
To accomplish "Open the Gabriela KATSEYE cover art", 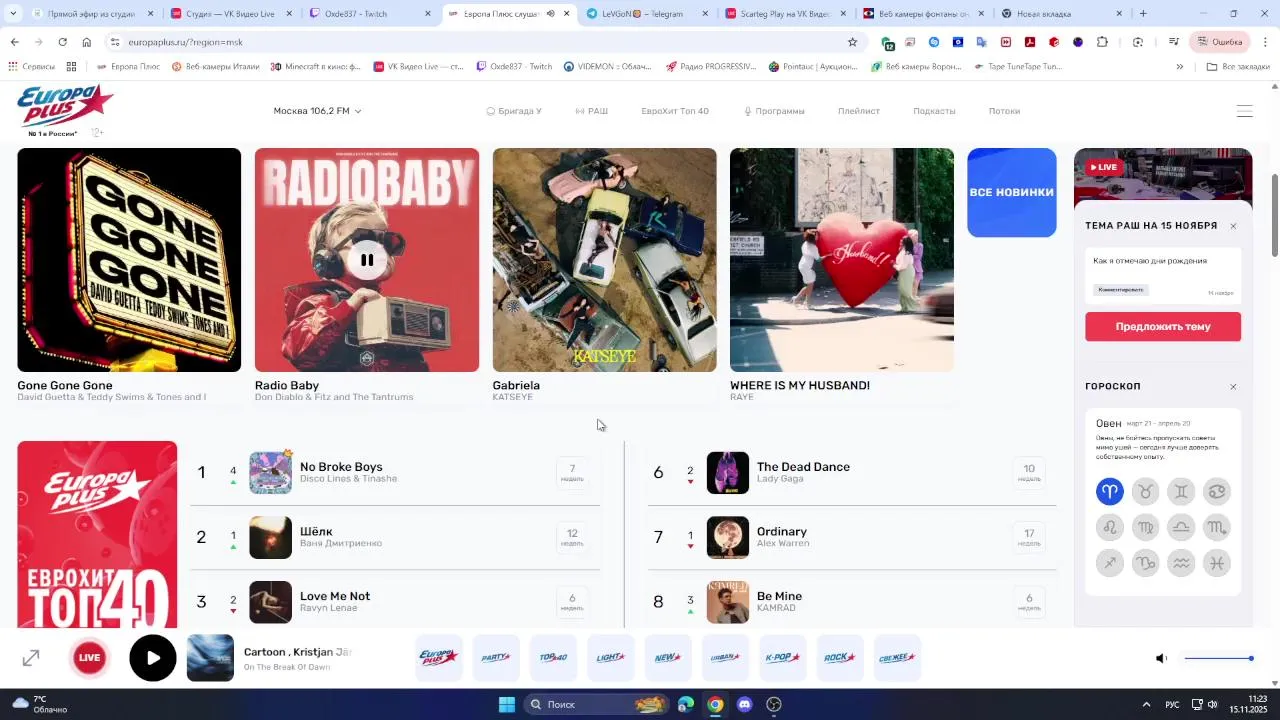I will [604, 260].
